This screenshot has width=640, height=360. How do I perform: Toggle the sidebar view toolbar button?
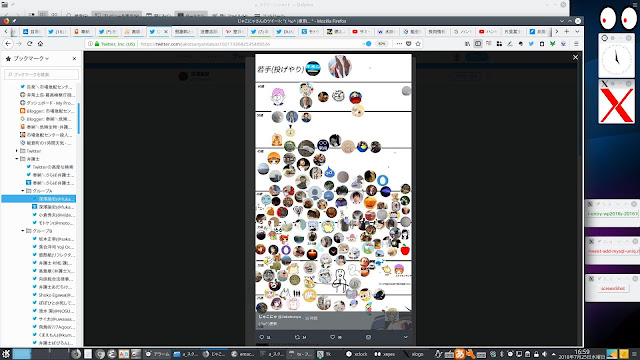coord(478,44)
